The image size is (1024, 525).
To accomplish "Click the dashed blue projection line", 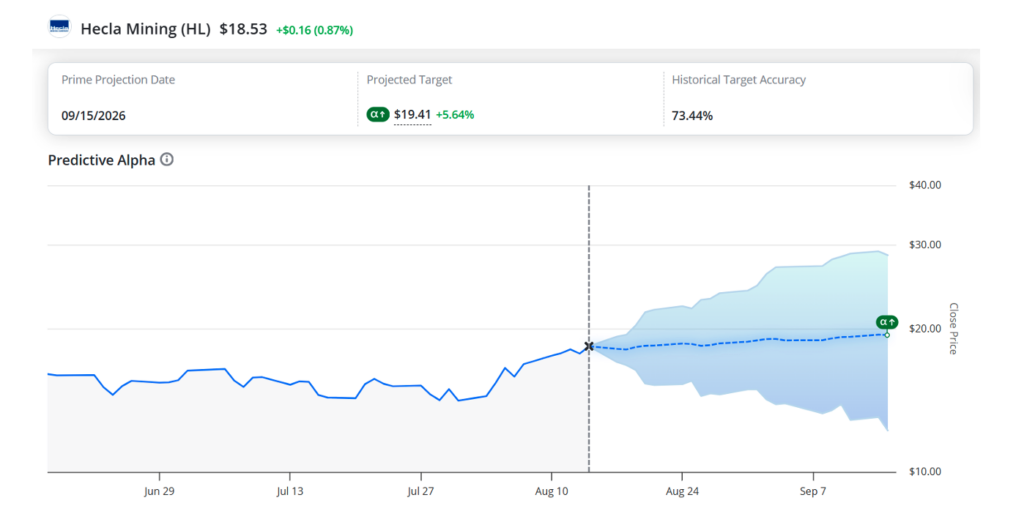I will (x=738, y=342).
